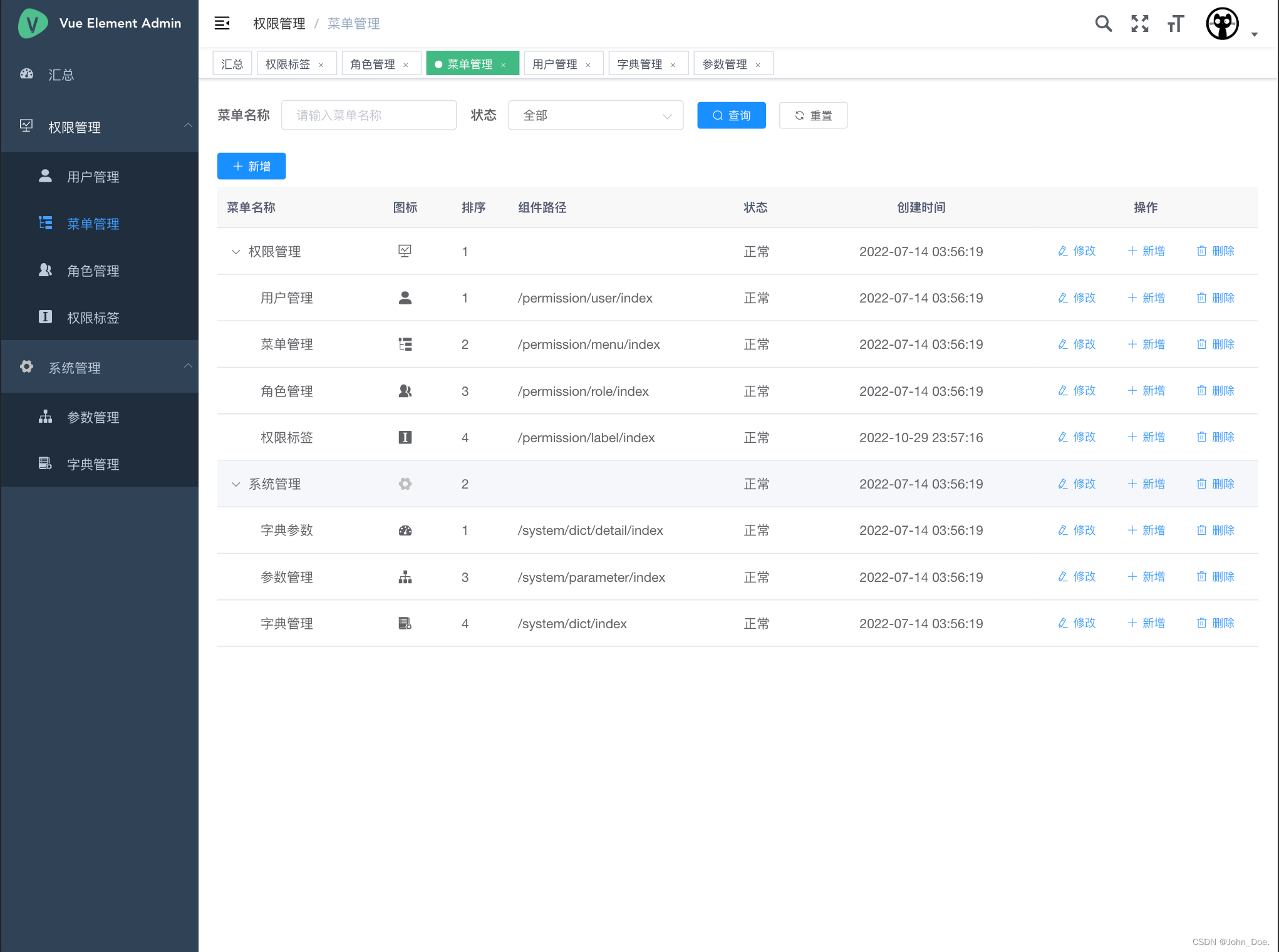Click 修改 for 参数管理 row
Viewport: 1279px width, 952px height.
(1077, 577)
